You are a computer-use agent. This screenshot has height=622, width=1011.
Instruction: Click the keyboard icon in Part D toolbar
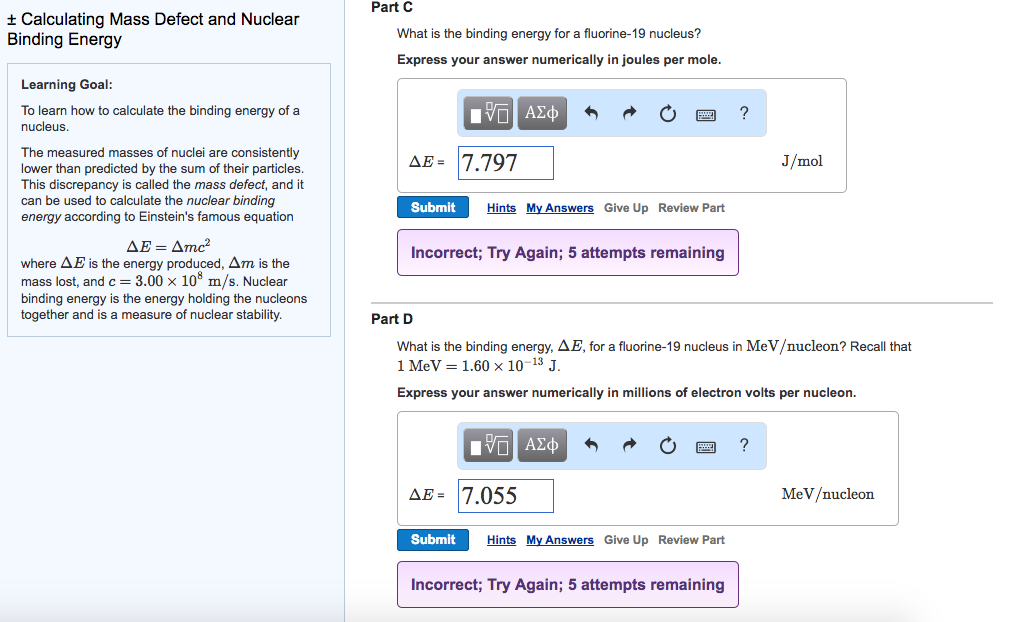(x=705, y=447)
